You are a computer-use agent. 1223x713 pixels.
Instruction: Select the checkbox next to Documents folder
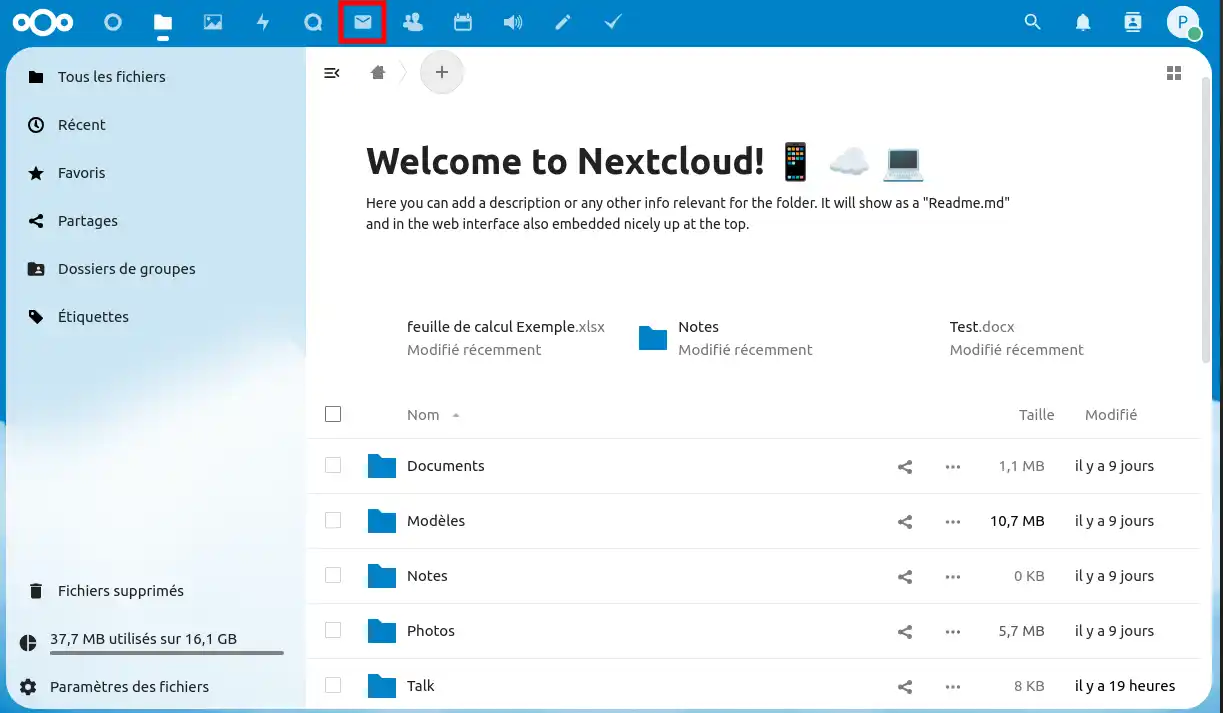[x=333, y=465]
